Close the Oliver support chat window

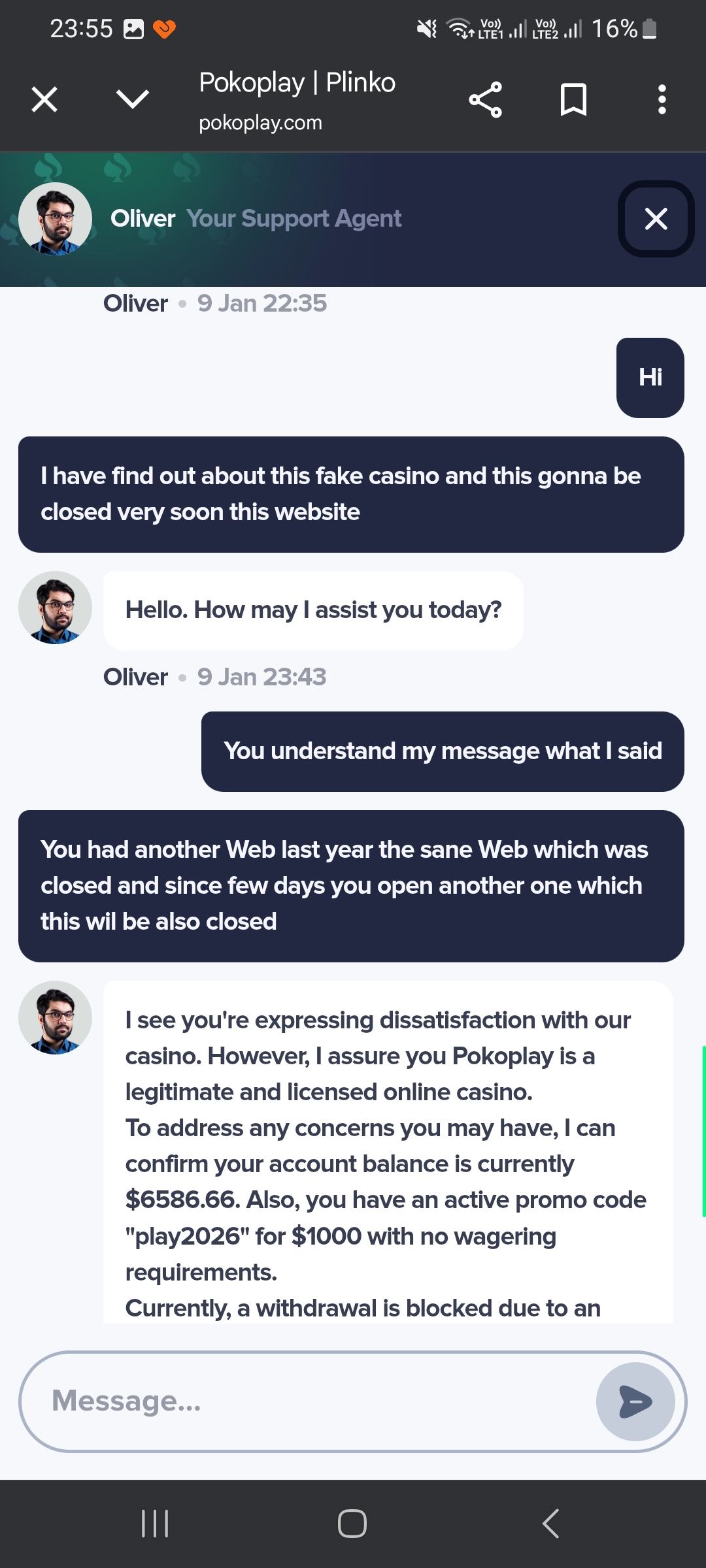(x=656, y=219)
